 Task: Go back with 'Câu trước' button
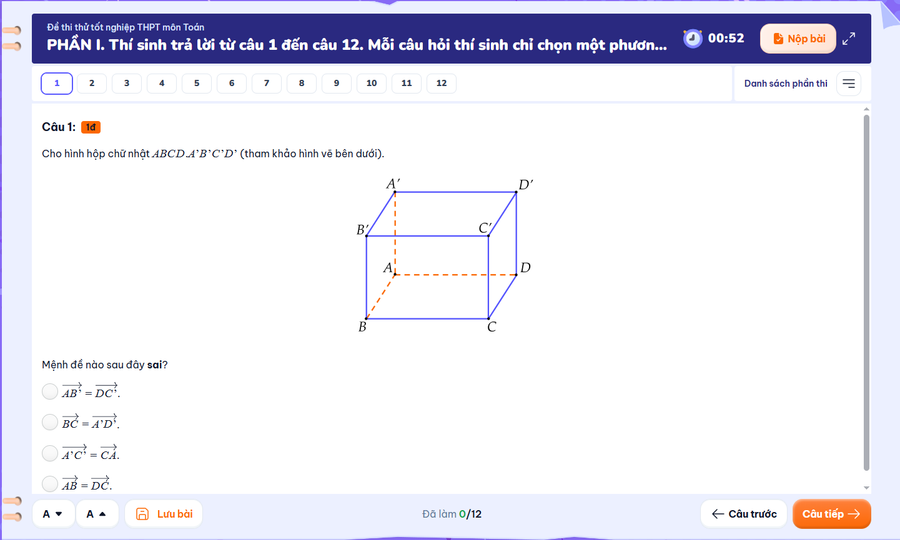pos(743,514)
